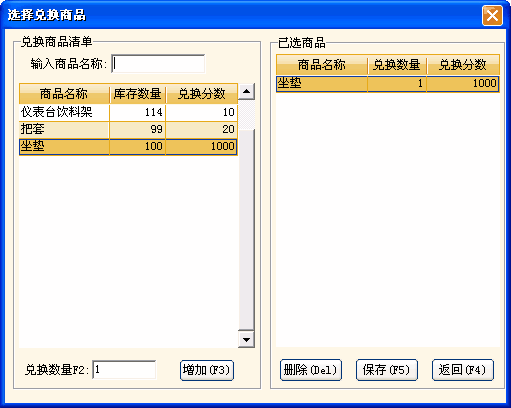The height and width of the screenshot is (408, 511).
Task: Click the vertical scrollbar track of product list
Action: tap(247, 230)
